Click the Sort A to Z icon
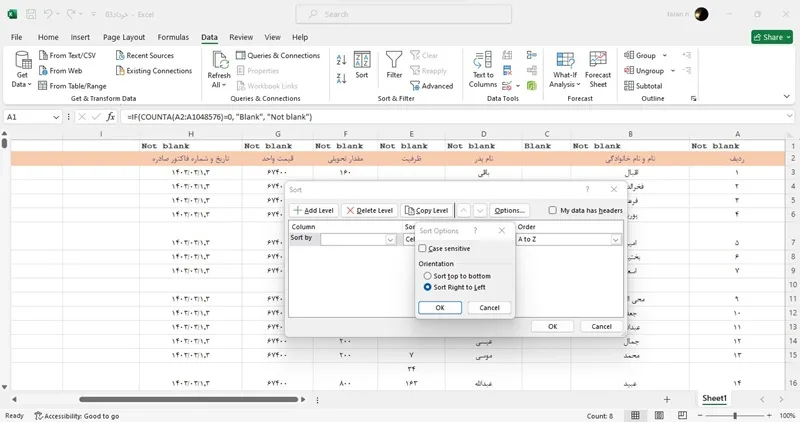This screenshot has height=422, width=800. coord(341,60)
